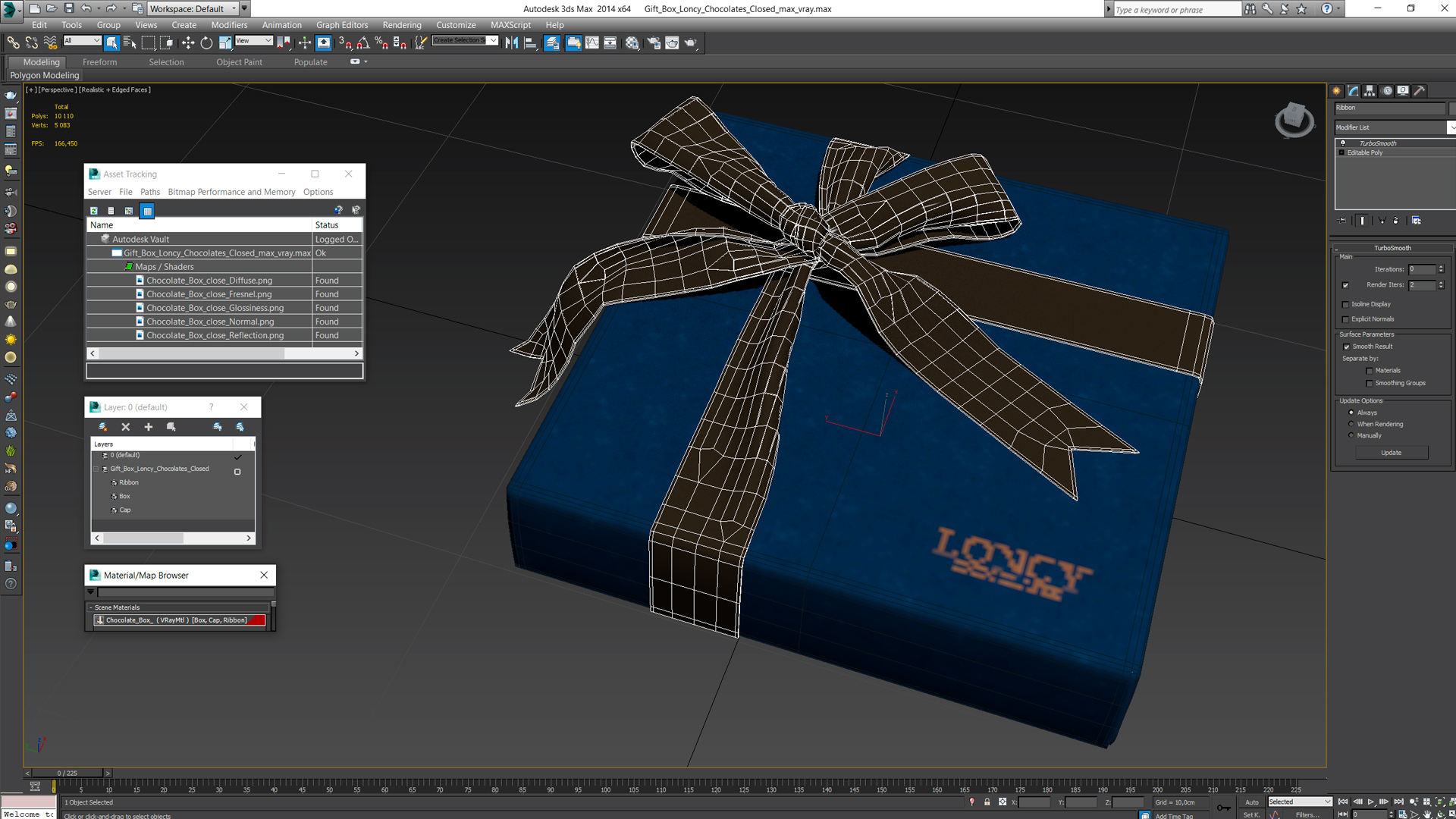Screen dimensions: 1456x819
Task: Open the Curve Editor icon
Action: (592, 43)
